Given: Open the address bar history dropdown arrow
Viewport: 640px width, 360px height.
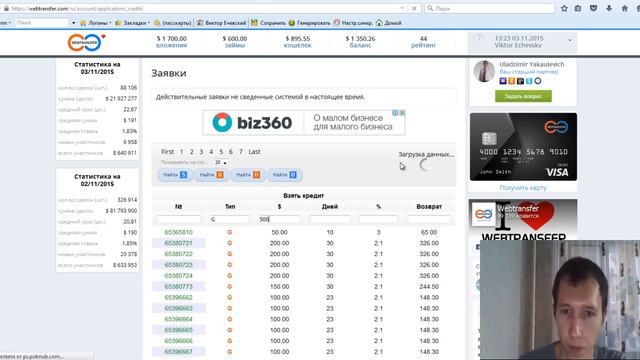Looking at the screenshot, I should tap(402, 8).
